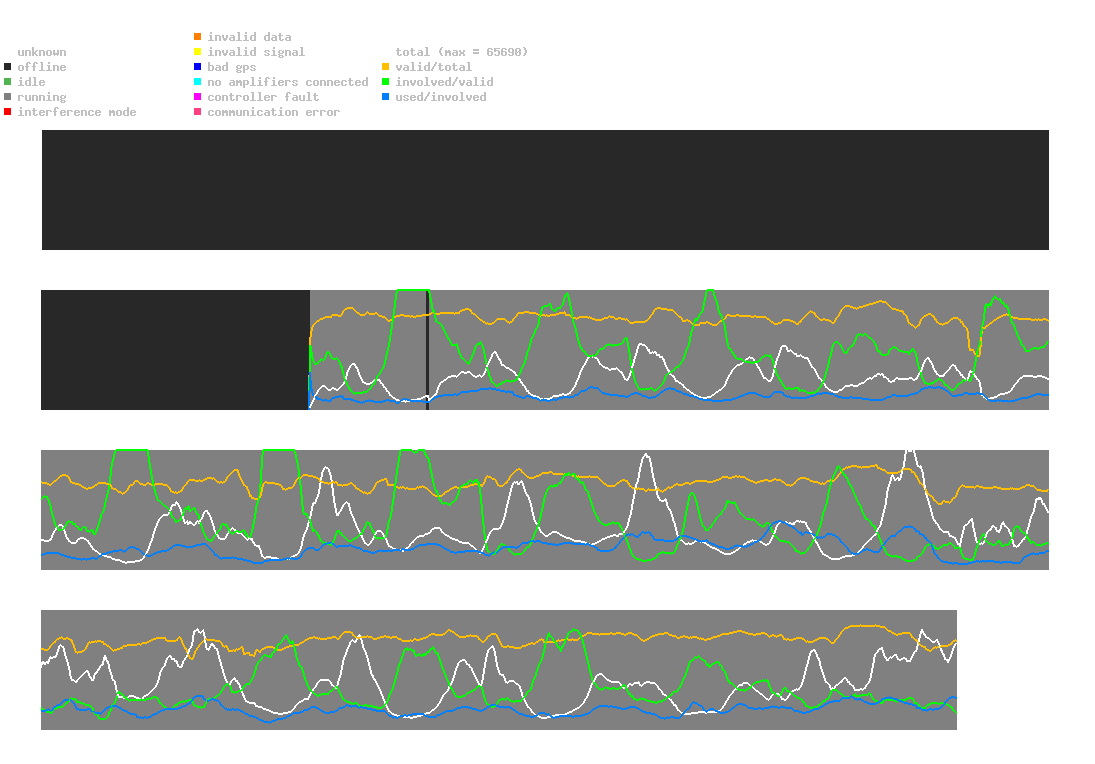This screenshot has width=1095, height=764.
Task: Click the green involved/valid swatch
Action: click(x=385, y=82)
